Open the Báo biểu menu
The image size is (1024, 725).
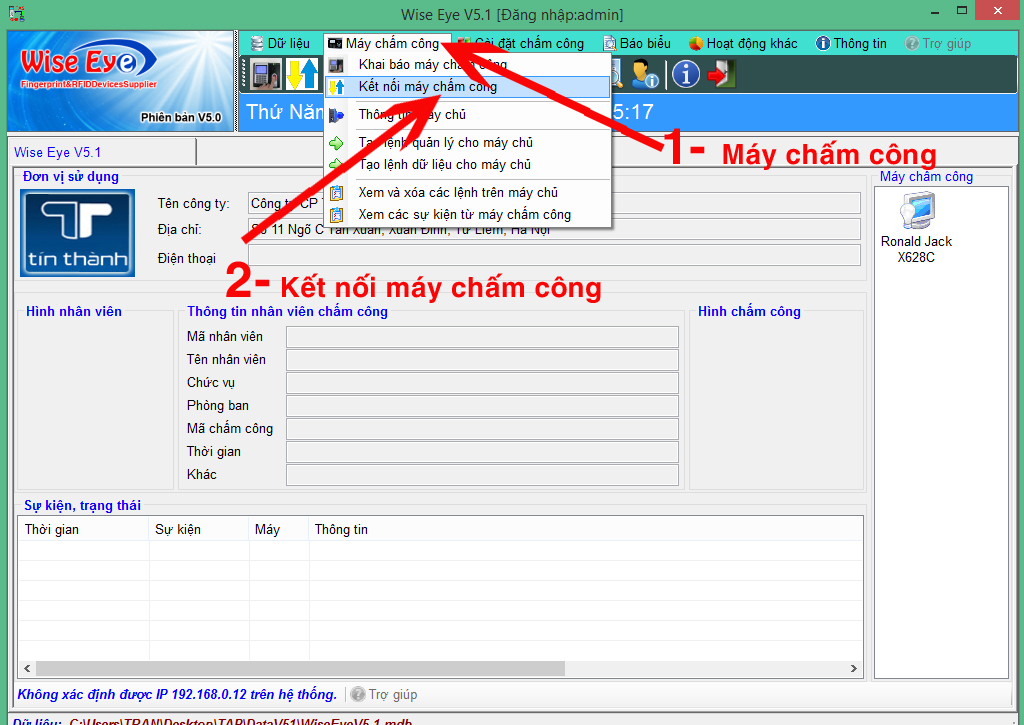tap(637, 44)
